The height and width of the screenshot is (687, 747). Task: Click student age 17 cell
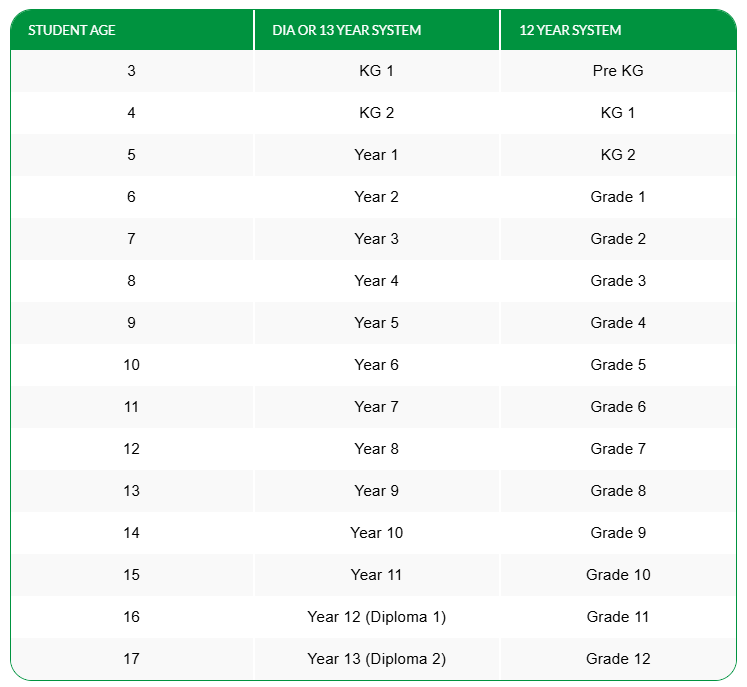point(131,659)
